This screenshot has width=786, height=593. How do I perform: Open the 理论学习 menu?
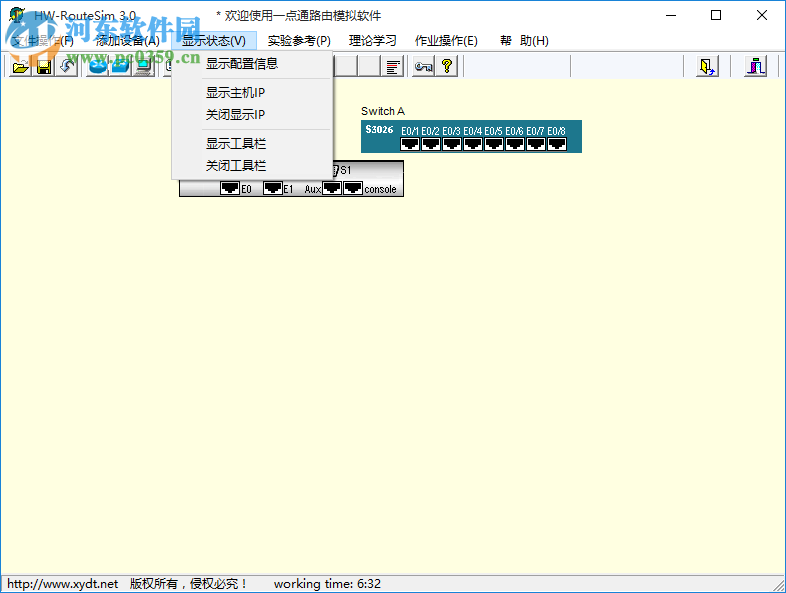372,41
